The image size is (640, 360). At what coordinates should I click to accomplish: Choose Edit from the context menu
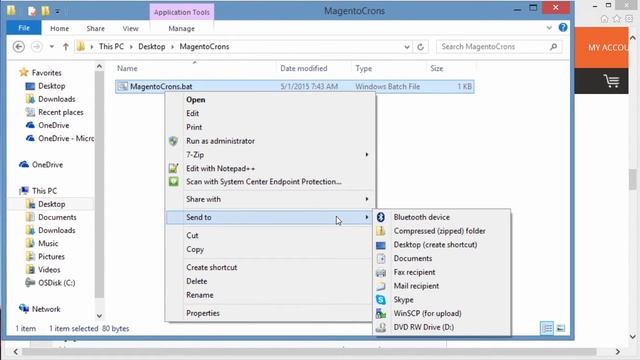192,113
